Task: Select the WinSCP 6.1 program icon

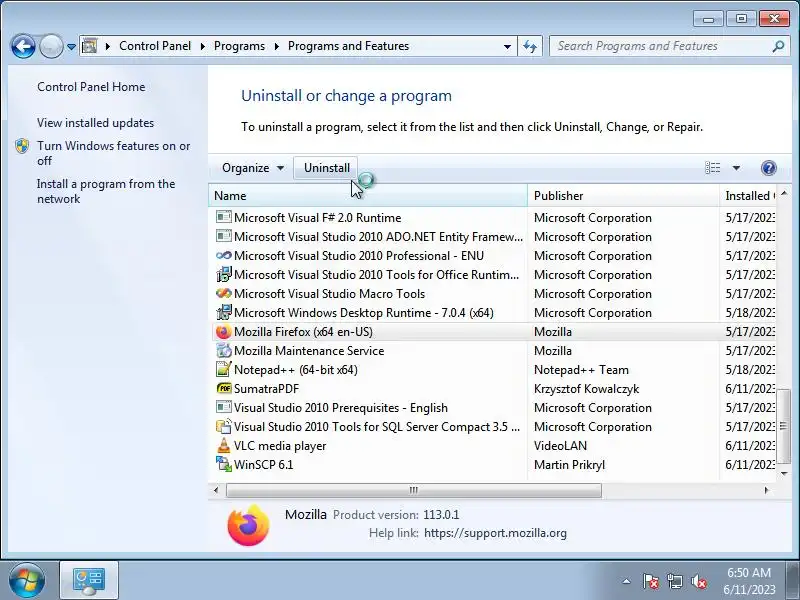Action: [223, 464]
